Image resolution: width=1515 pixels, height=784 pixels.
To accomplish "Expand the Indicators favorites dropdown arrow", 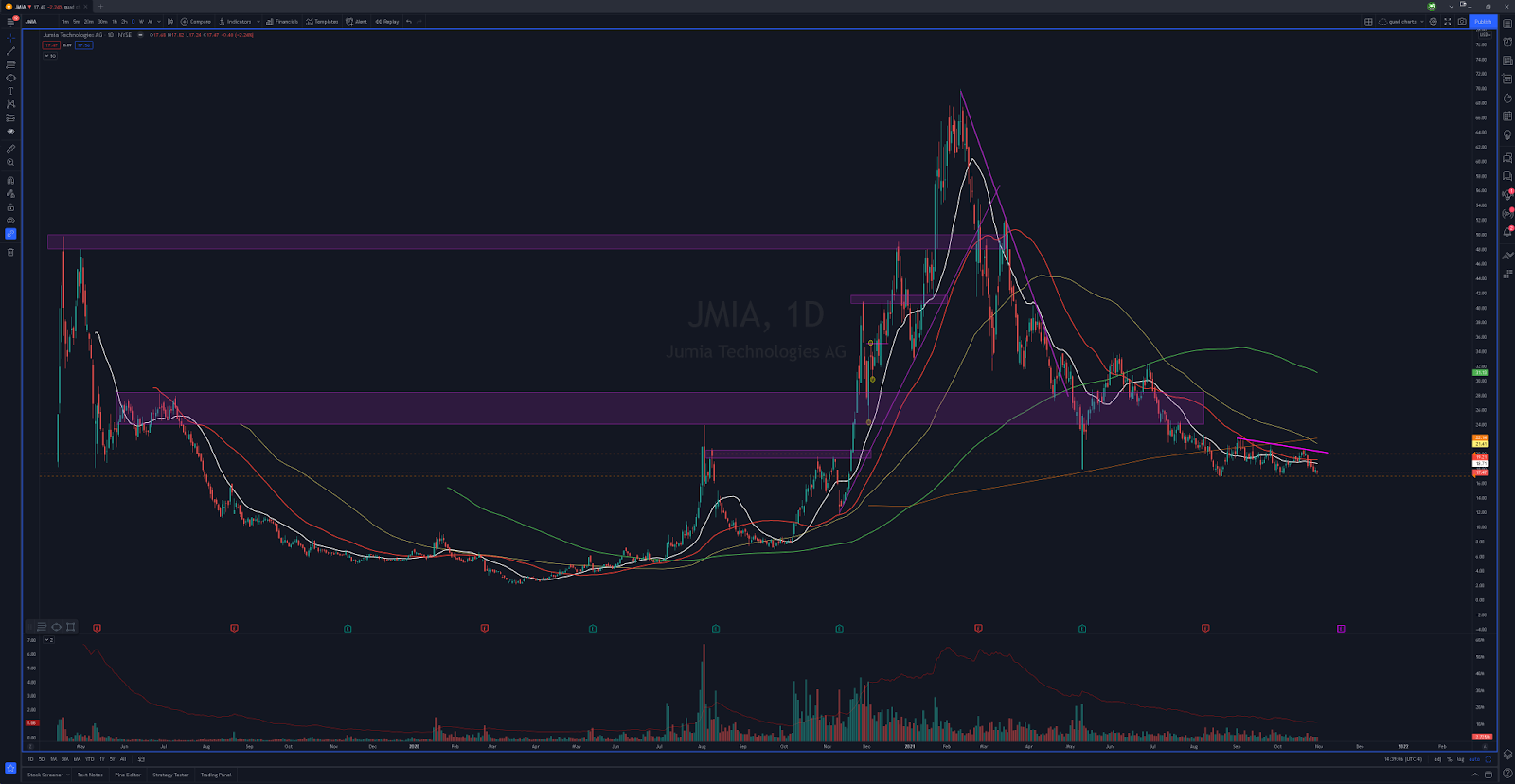I will pos(258,21).
